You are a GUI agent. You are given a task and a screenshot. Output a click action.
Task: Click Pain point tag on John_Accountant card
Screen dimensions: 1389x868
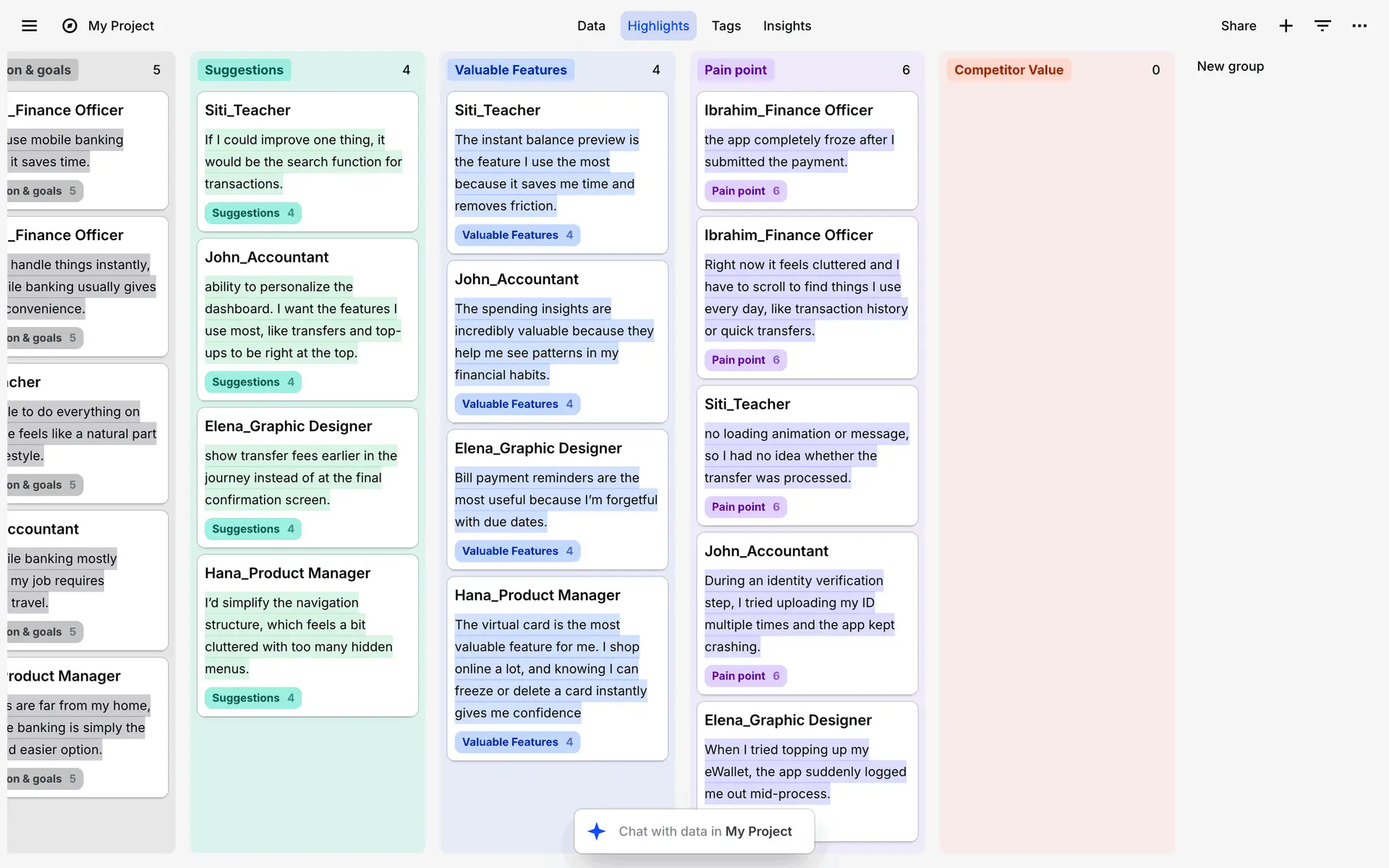pyautogui.click(x=745, y=676)
